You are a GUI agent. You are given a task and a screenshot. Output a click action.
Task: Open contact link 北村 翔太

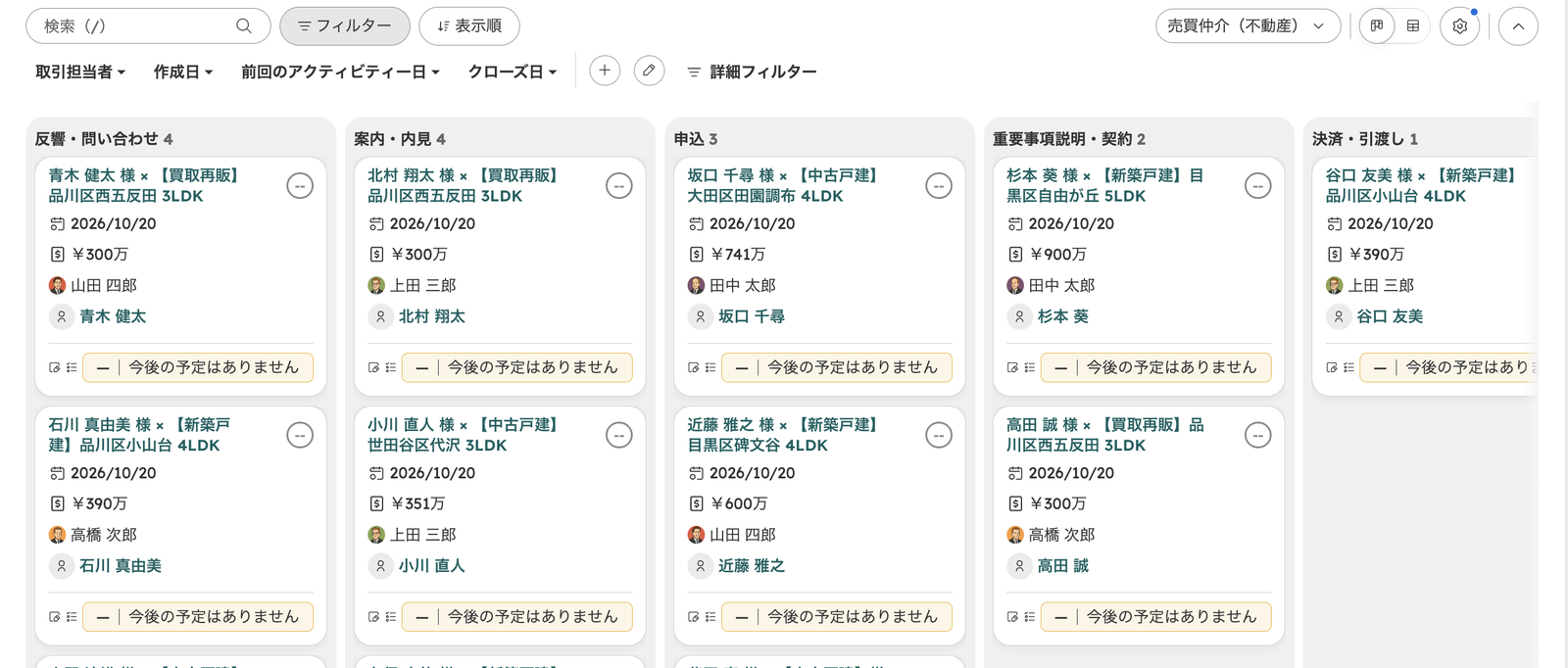[x=432, y=316]
